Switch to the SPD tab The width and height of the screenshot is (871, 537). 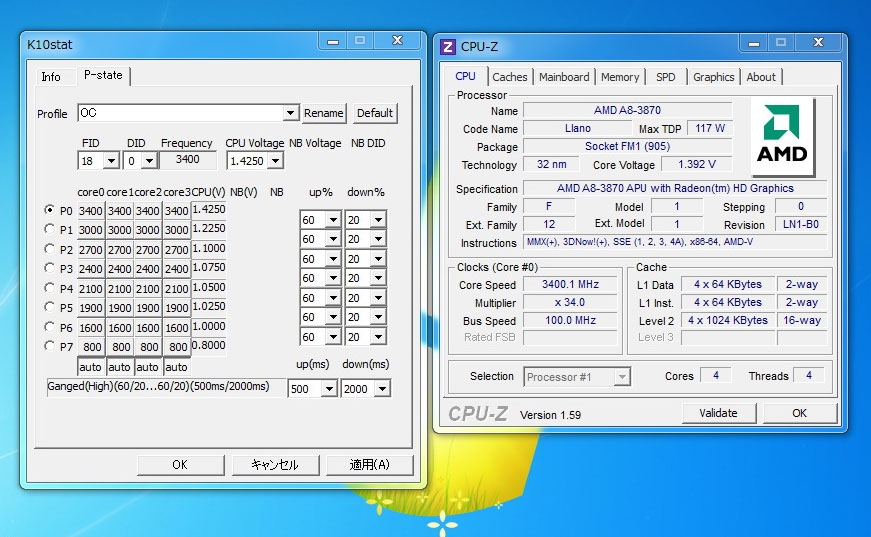pos(665,77)
